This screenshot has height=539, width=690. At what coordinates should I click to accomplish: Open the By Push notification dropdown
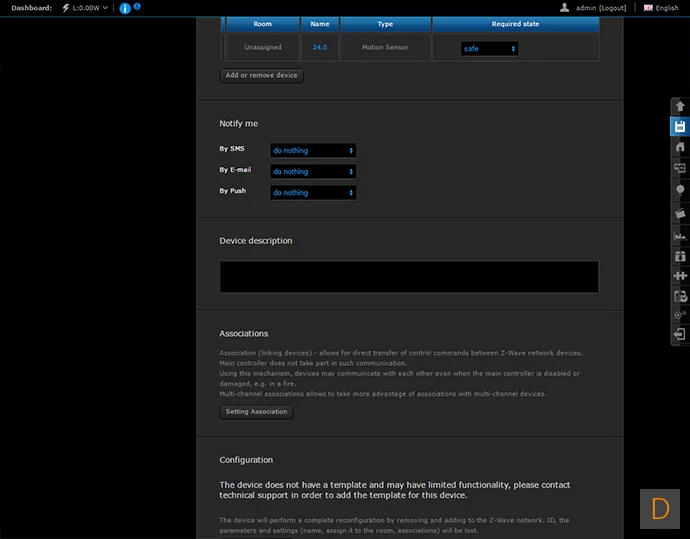tap(313, 193)
